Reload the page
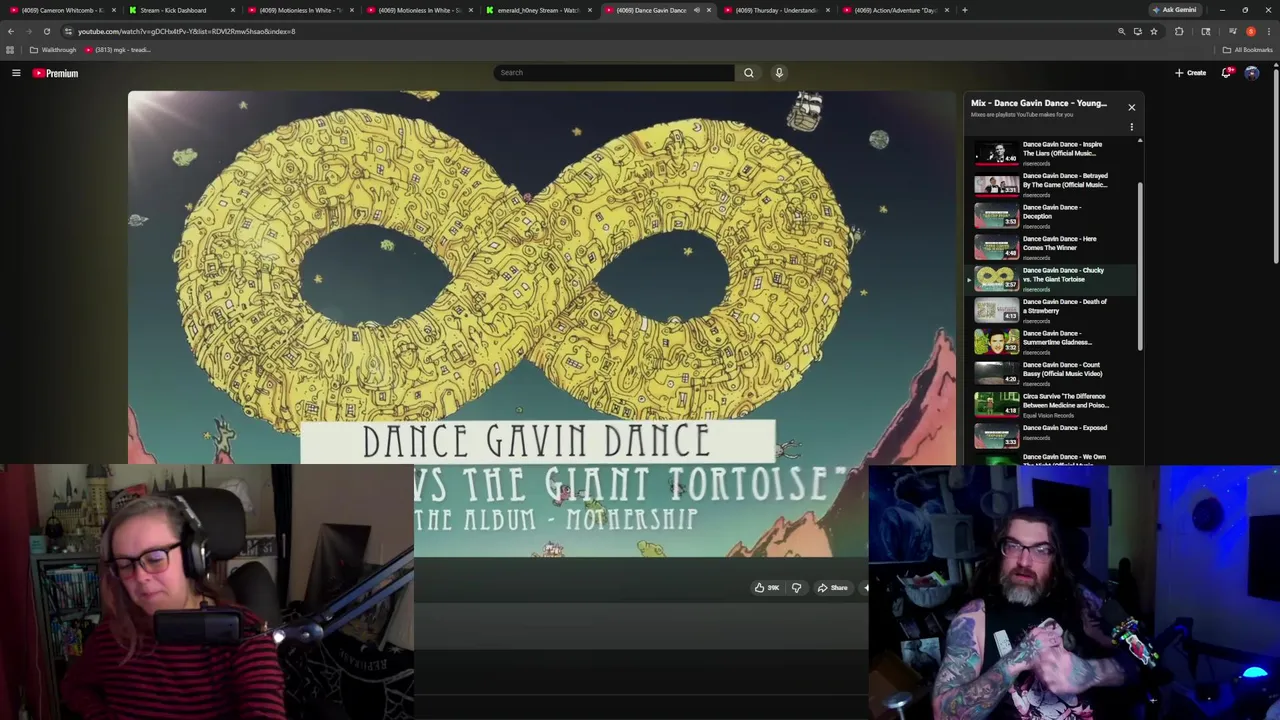Screen dimensions: 1280x720 pos(46,31)
